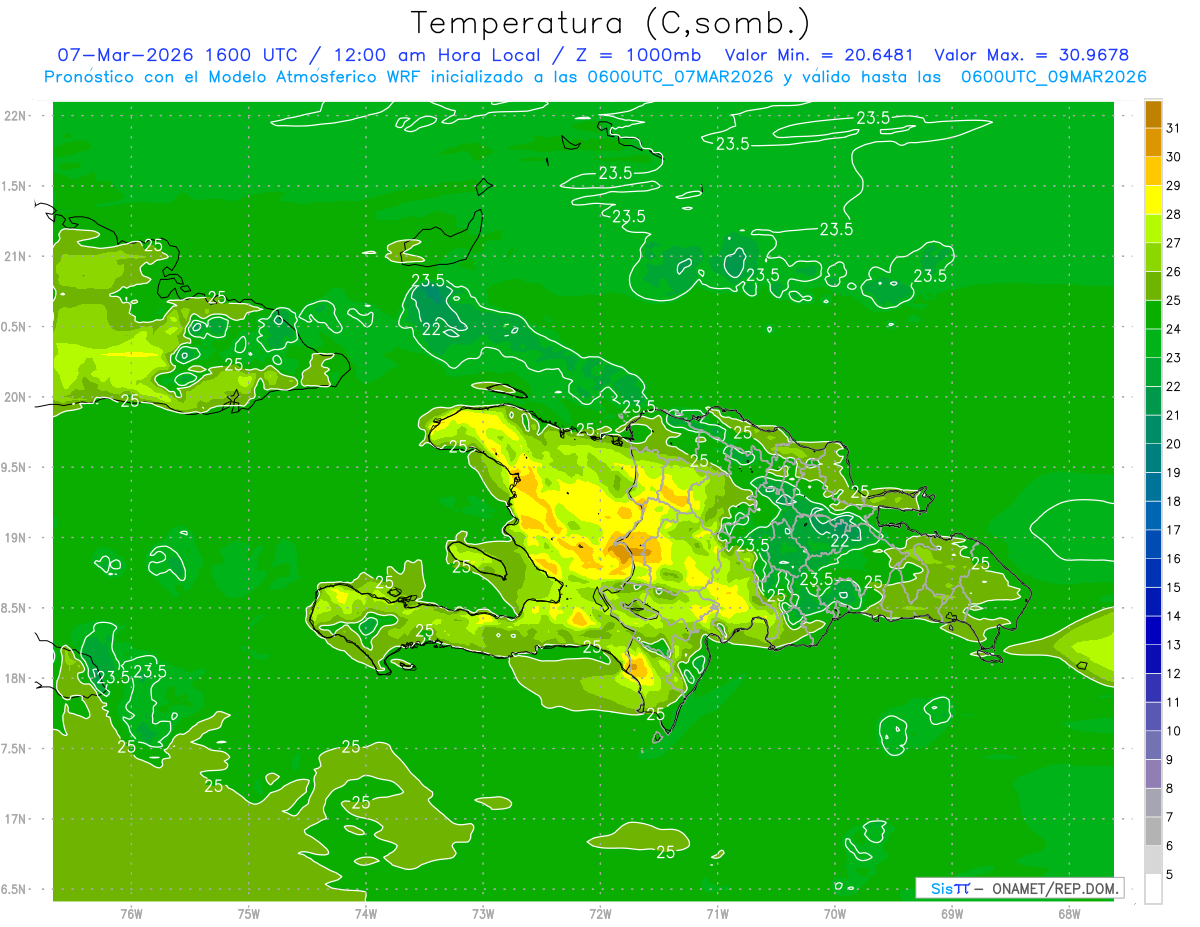
Task: Click colorbar label '11'
Action: [x=1174, y=702]
